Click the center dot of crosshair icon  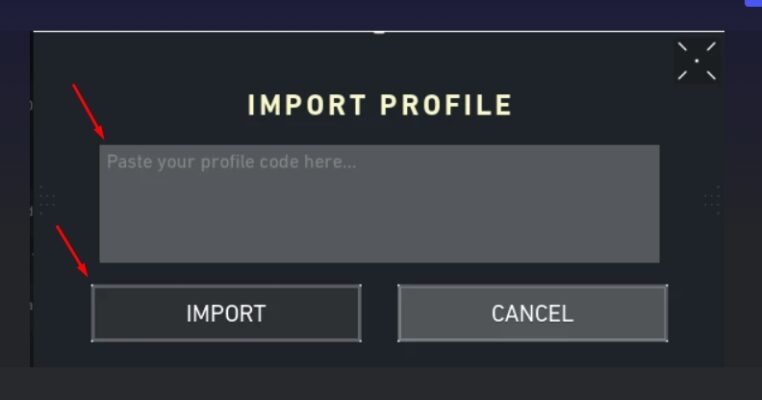coord(696,61)
